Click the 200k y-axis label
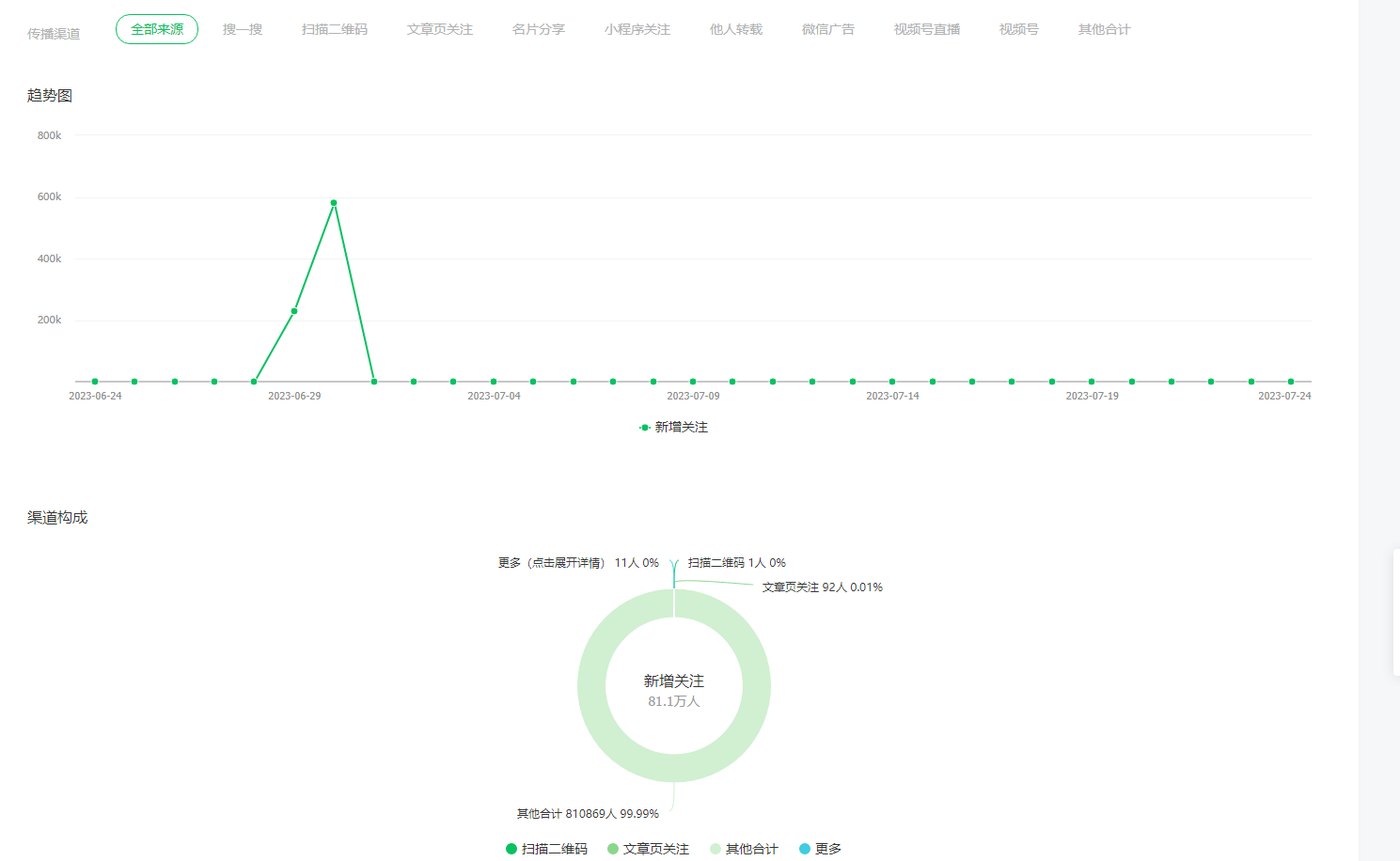 point(49,320)
